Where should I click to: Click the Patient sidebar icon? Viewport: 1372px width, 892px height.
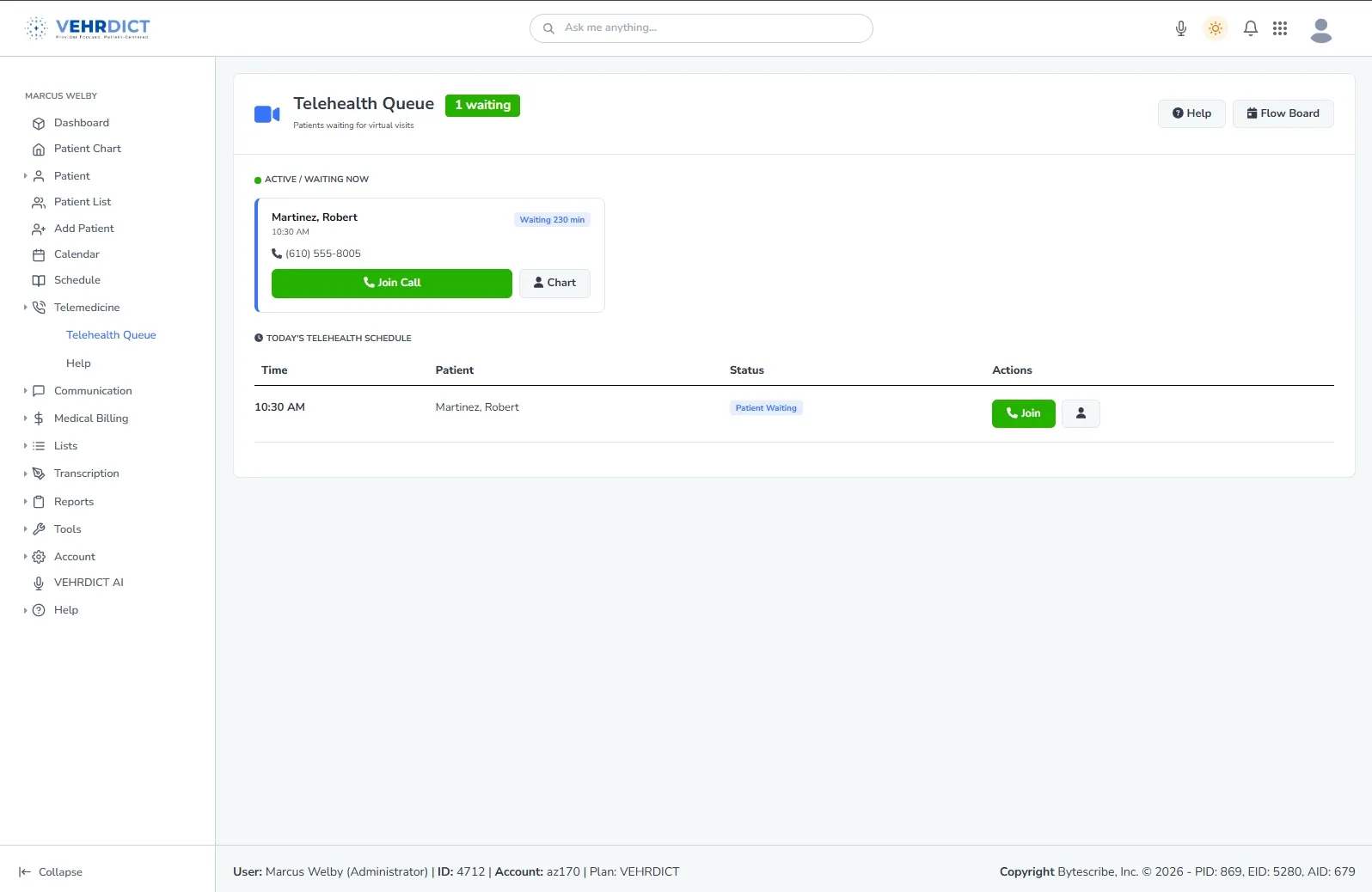click(39, 176)
